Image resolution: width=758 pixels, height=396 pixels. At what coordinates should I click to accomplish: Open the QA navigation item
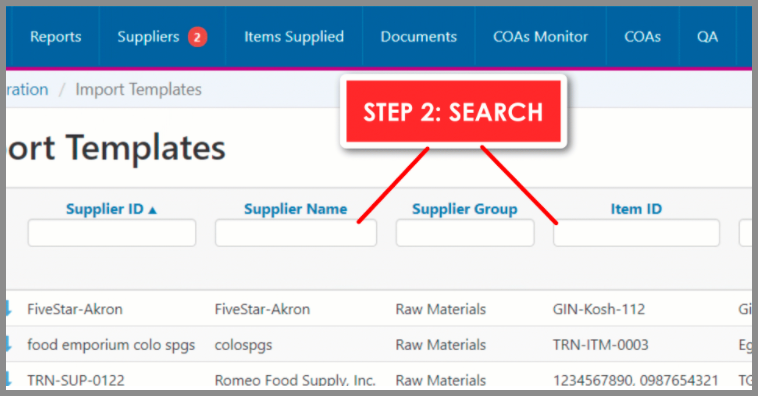click(x=707, y=37)
